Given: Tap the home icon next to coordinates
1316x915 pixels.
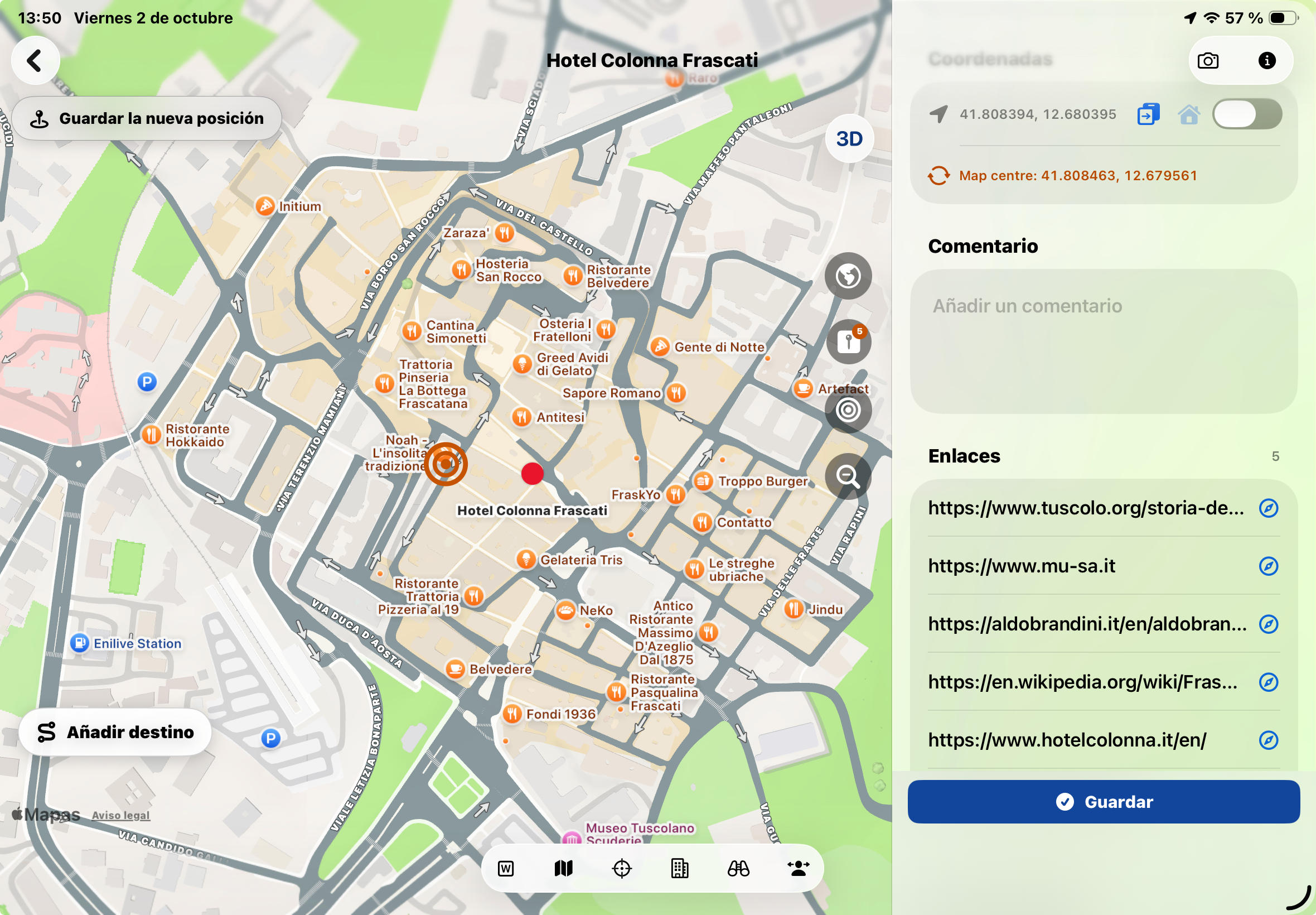Looking at the screenshot, I should (x=1189, y=114).
